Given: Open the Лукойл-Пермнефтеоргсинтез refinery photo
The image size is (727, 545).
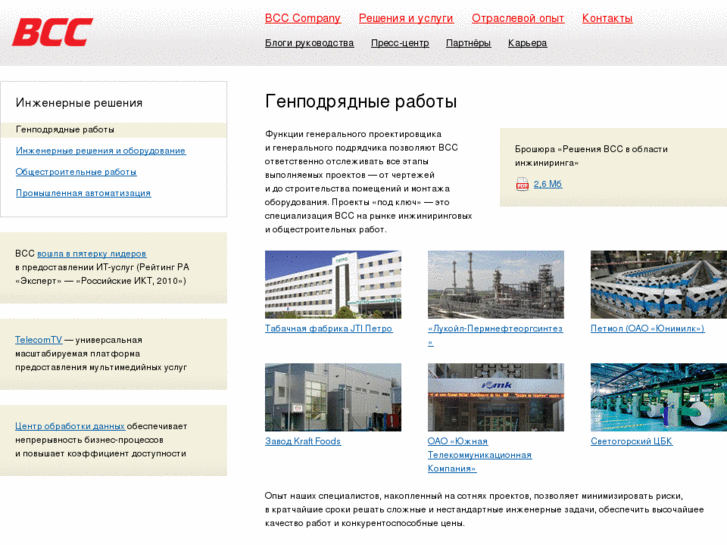Looking at the screenshot, I should pos(496,284).
